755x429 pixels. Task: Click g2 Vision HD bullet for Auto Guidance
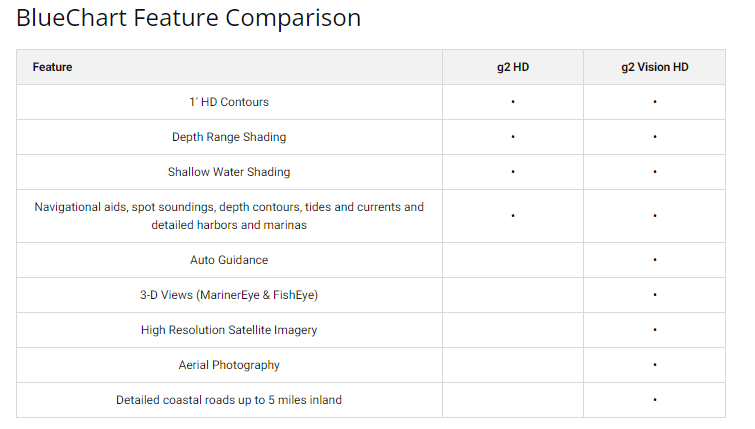coord(654,260)
